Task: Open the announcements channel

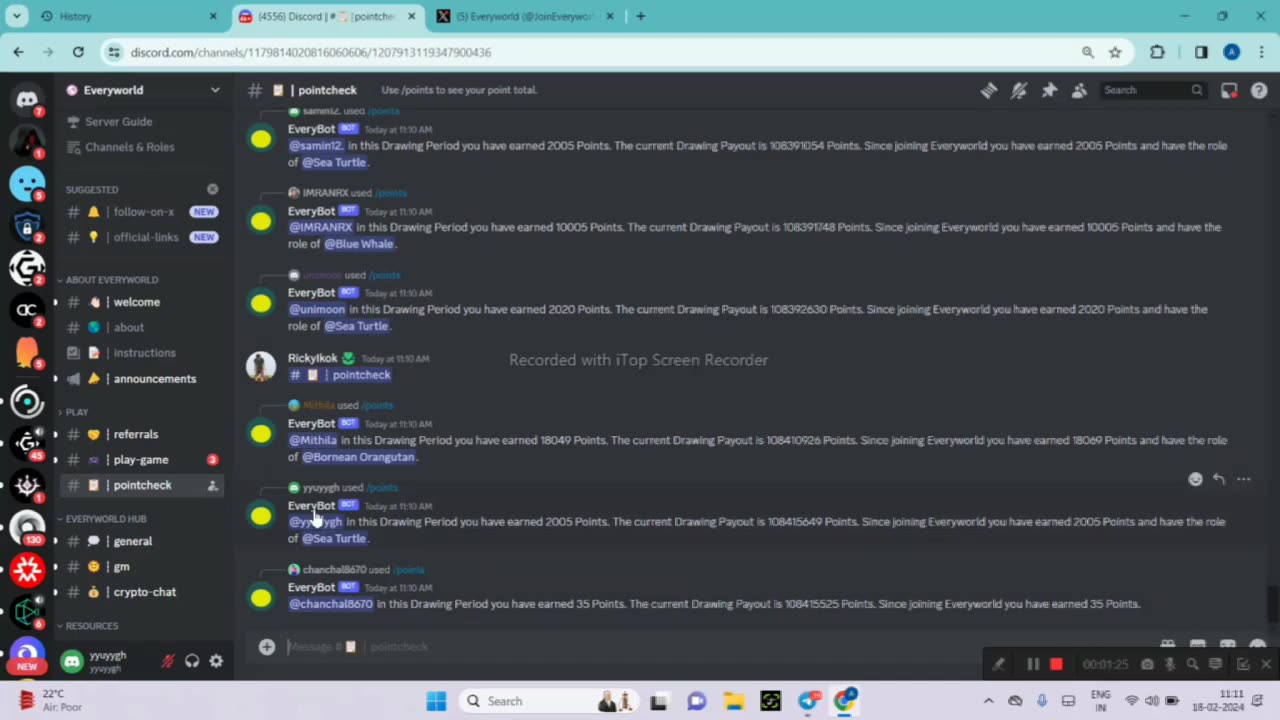Action: 140,379
